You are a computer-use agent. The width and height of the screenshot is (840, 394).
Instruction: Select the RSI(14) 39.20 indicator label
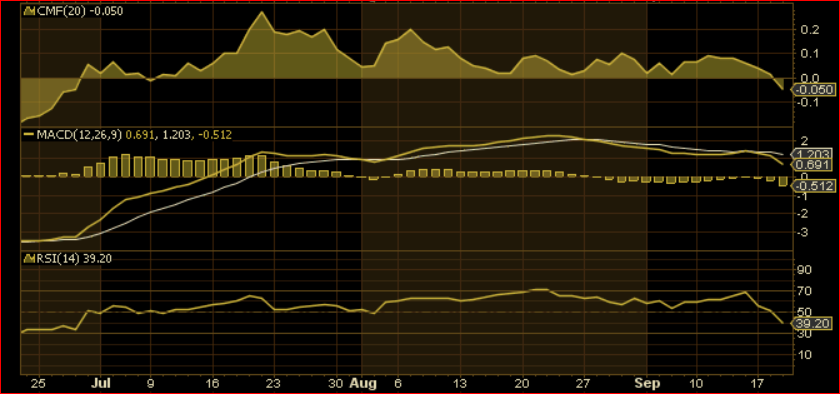(x=73, y=258)
